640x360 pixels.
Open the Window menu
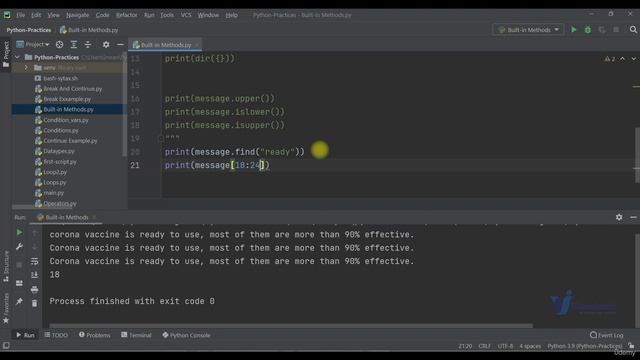point(208,15)
